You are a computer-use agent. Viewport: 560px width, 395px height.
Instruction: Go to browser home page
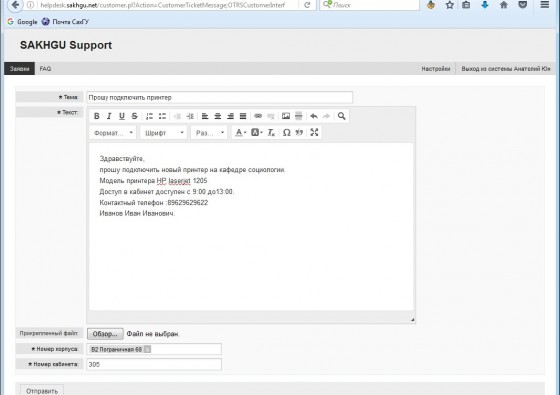tap(504, 5)
